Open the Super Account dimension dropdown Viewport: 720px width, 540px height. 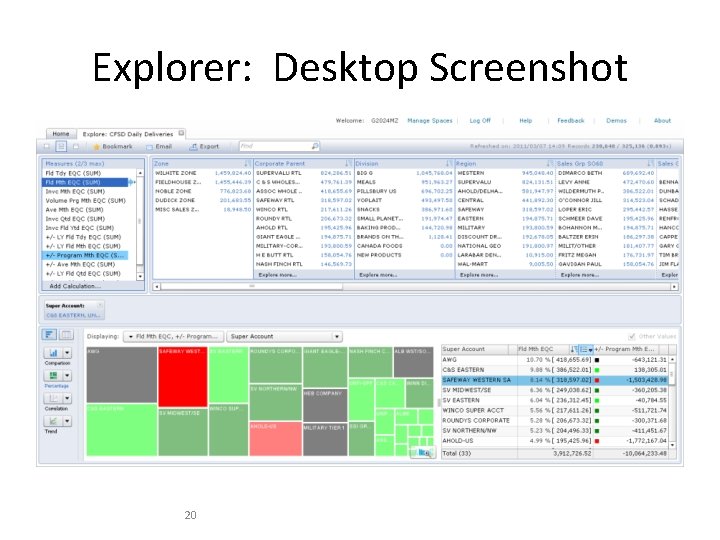(285, 337)
